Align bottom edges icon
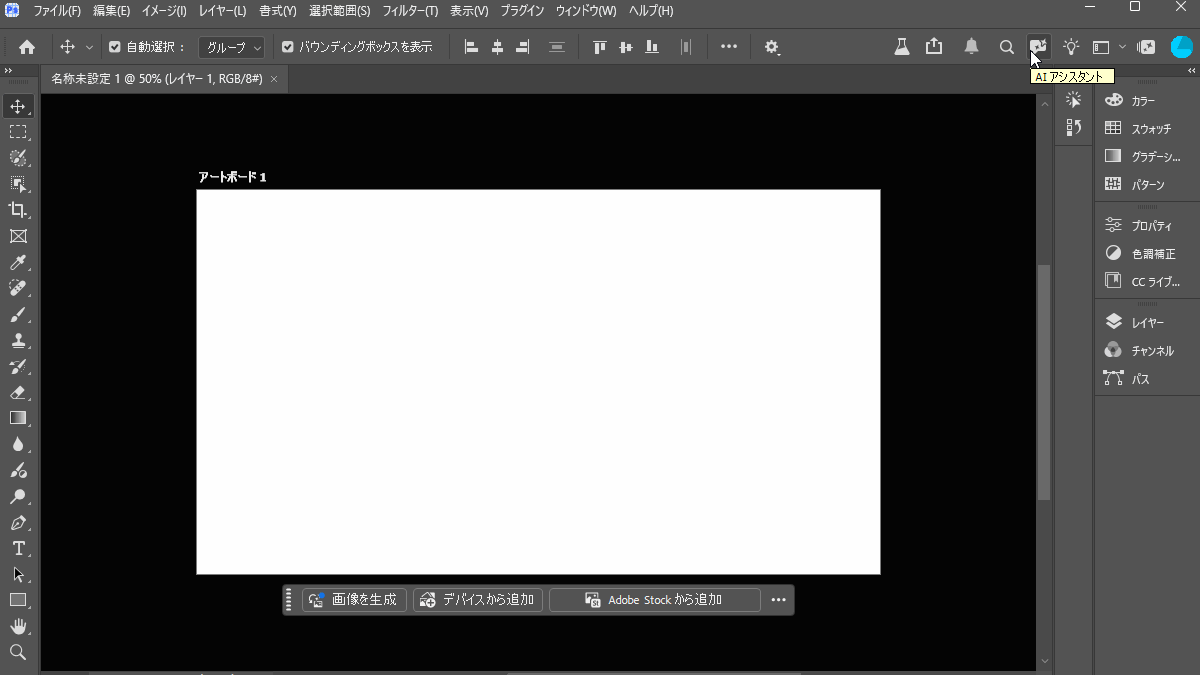This screenshot has width=1200, height=675. click(x=652, y=47)
